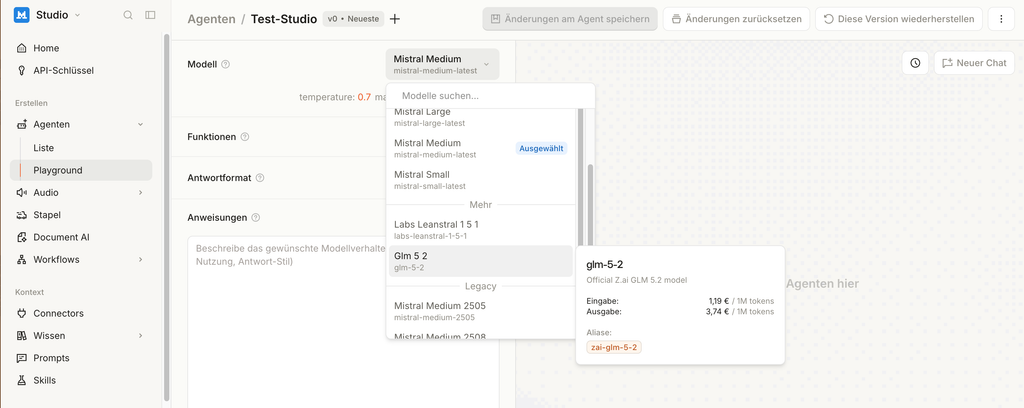Click the Workflows diagram icon
The width and height of the screenshot is (1024, 408).
point(22,259)
